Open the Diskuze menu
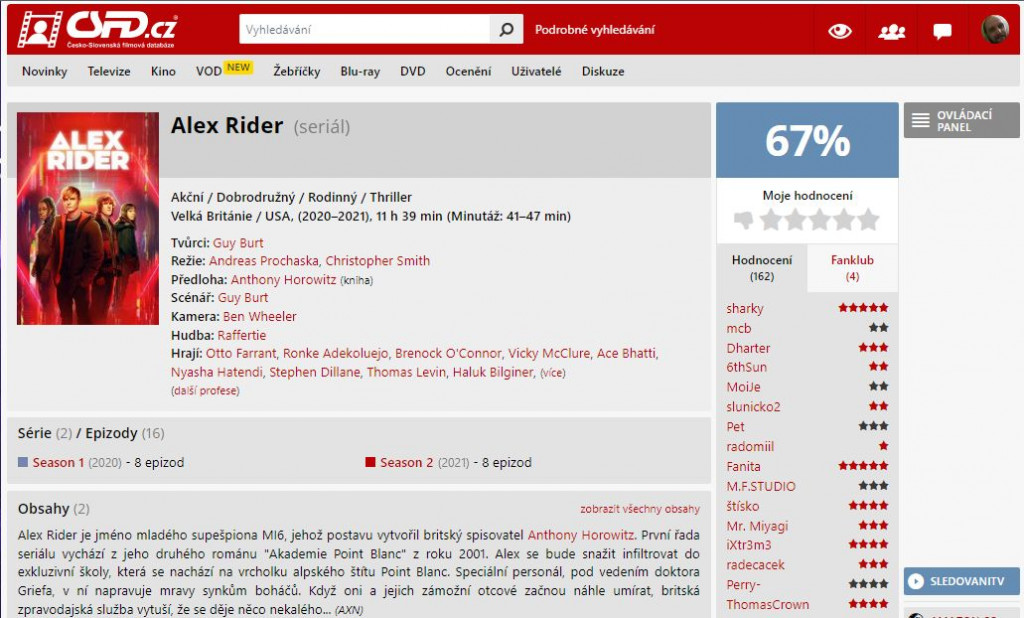 603,71
